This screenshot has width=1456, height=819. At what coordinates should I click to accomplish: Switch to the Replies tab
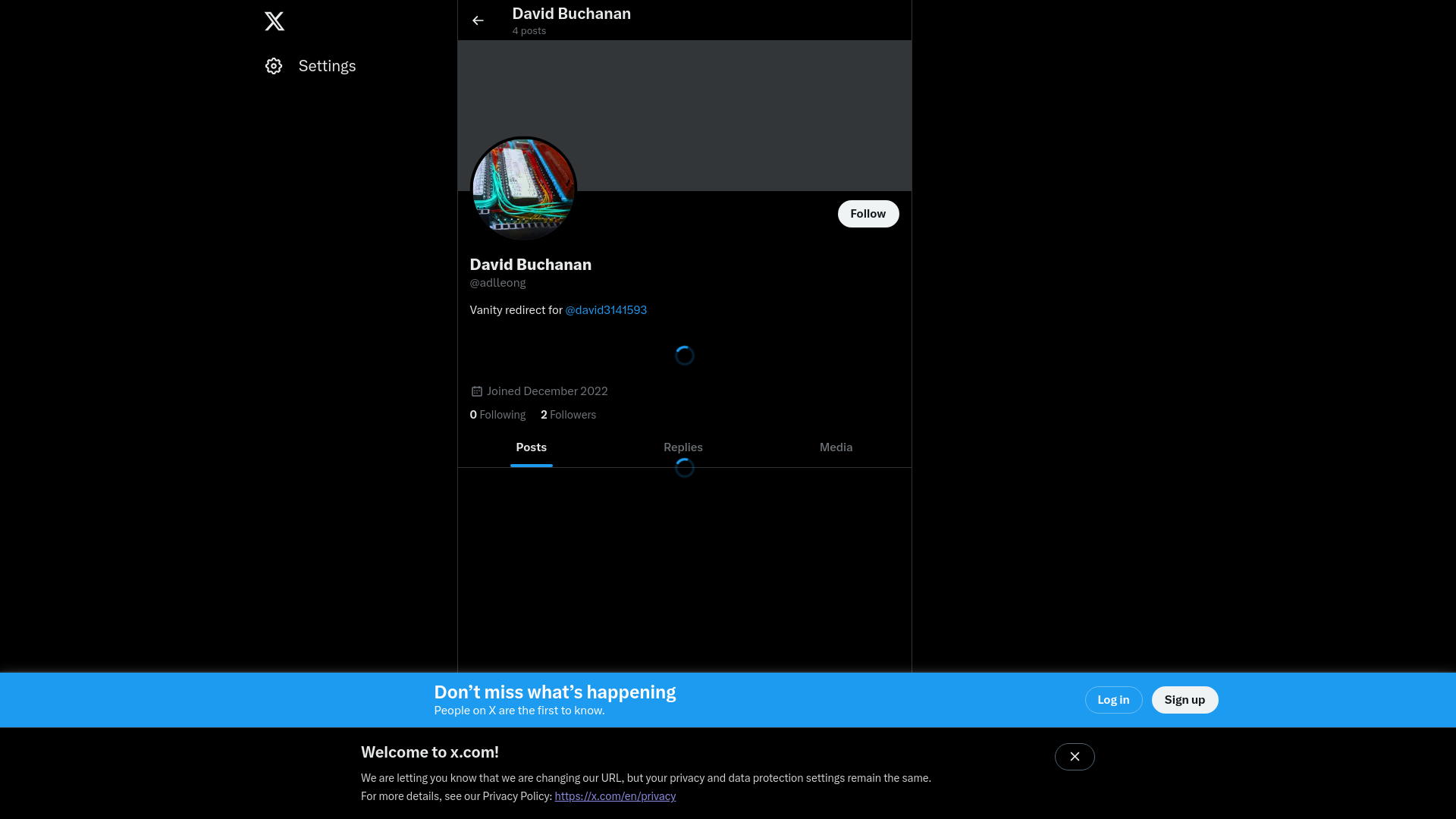pos(683,447)
